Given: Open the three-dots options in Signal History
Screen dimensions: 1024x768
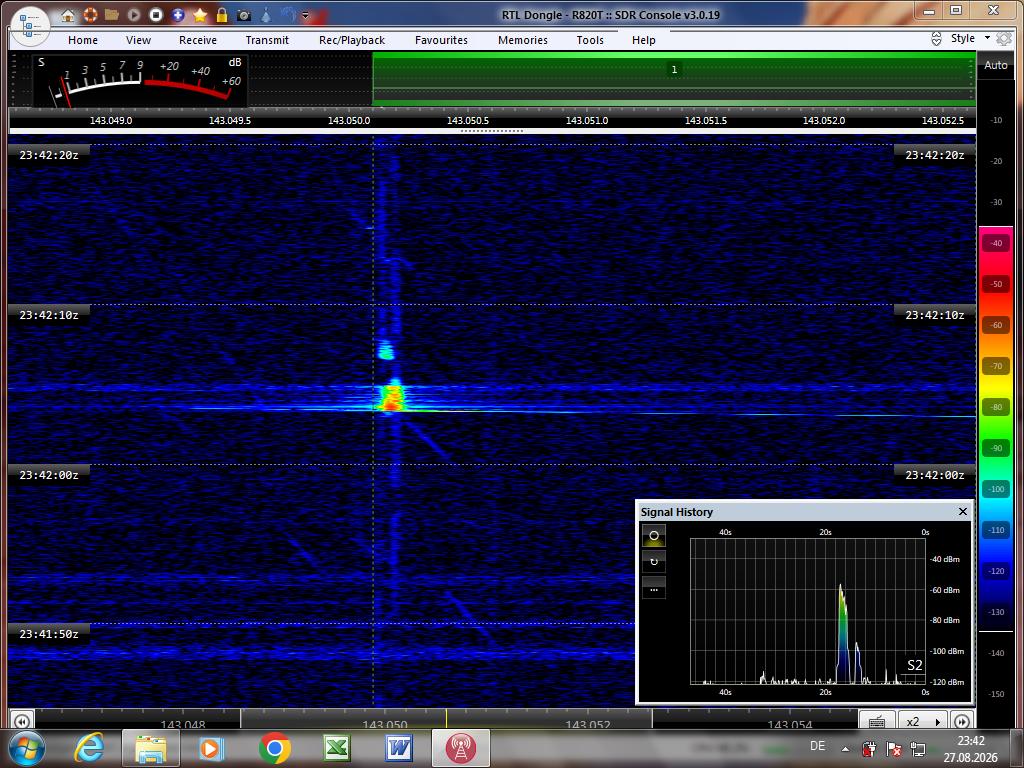Looking at the screenshot, I should [x=654, y=588].
